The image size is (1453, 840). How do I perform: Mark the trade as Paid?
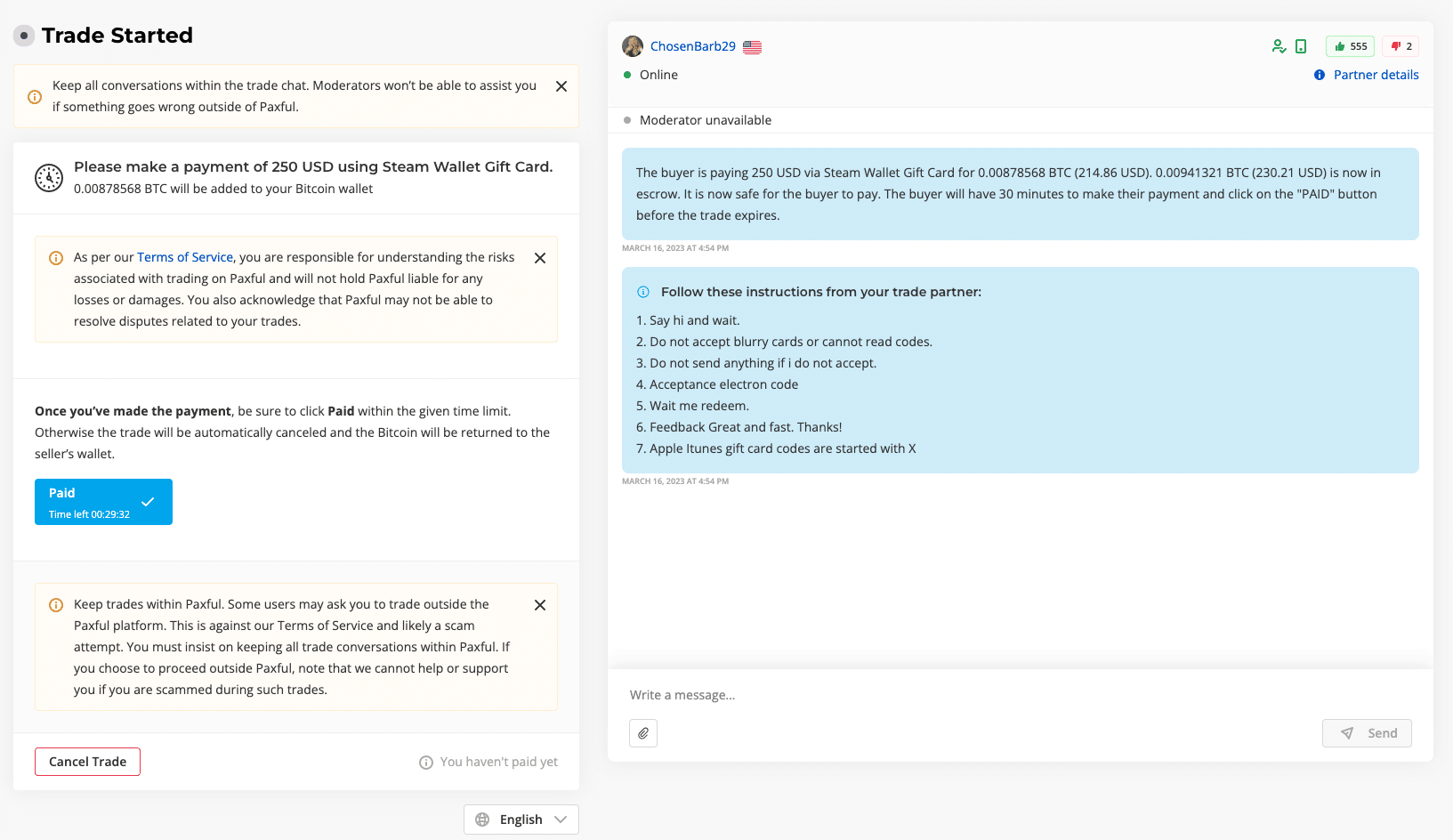point(103,502)
